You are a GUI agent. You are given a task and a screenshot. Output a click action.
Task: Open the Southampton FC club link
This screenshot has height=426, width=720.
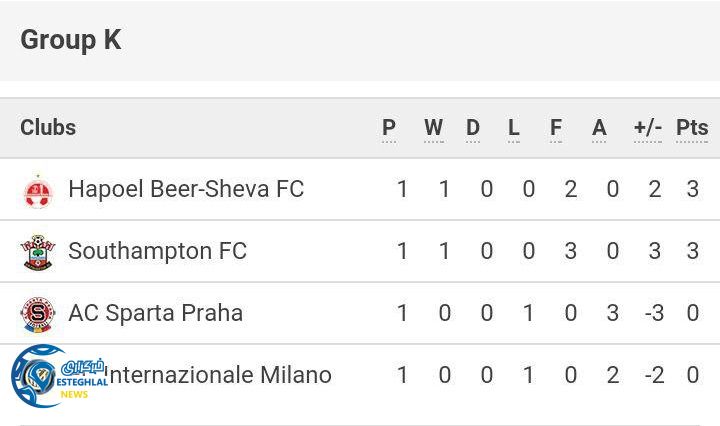click(x=157, y=251)
